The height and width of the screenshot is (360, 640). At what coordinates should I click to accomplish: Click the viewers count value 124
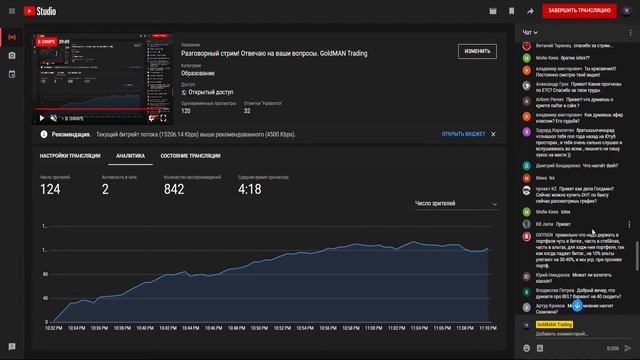[50, 189]
